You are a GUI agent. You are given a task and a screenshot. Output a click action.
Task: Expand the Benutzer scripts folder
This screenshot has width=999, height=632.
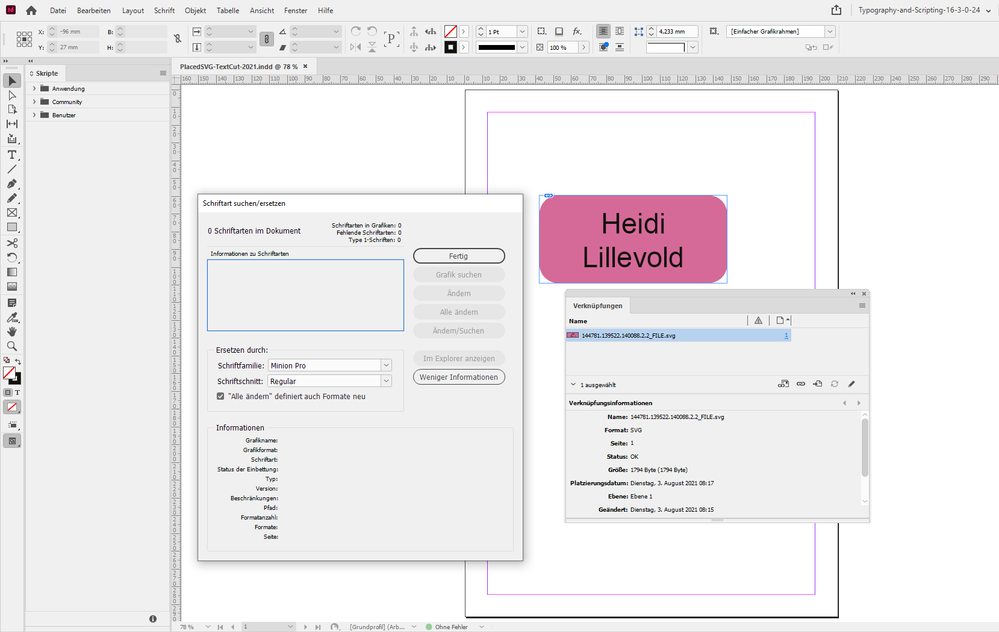(34, 115)
